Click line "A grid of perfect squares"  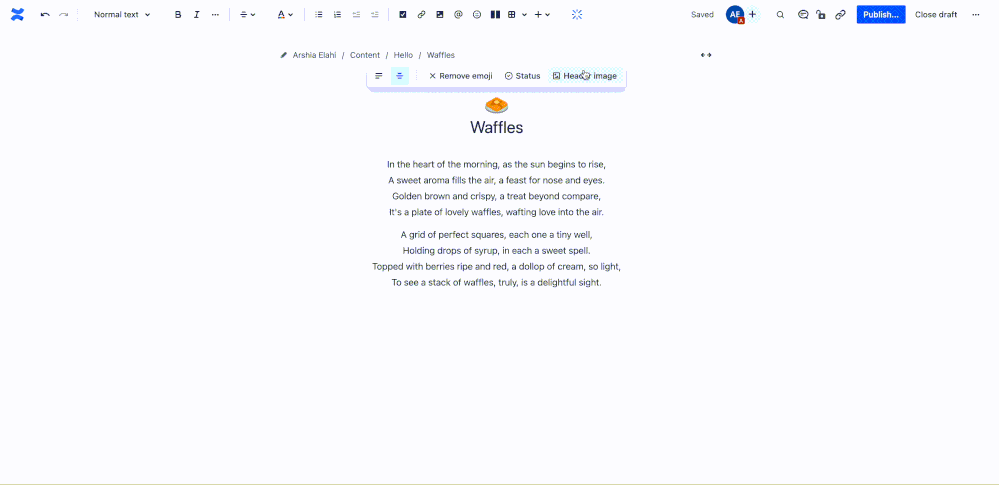[x=496, y=235]
